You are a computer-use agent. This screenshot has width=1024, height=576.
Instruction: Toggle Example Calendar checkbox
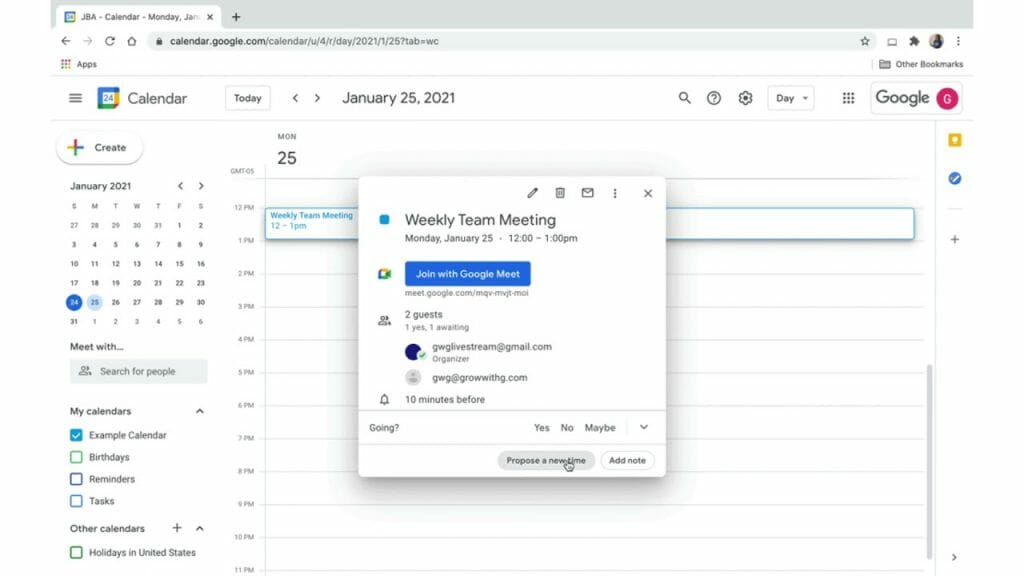pos(76,435)
